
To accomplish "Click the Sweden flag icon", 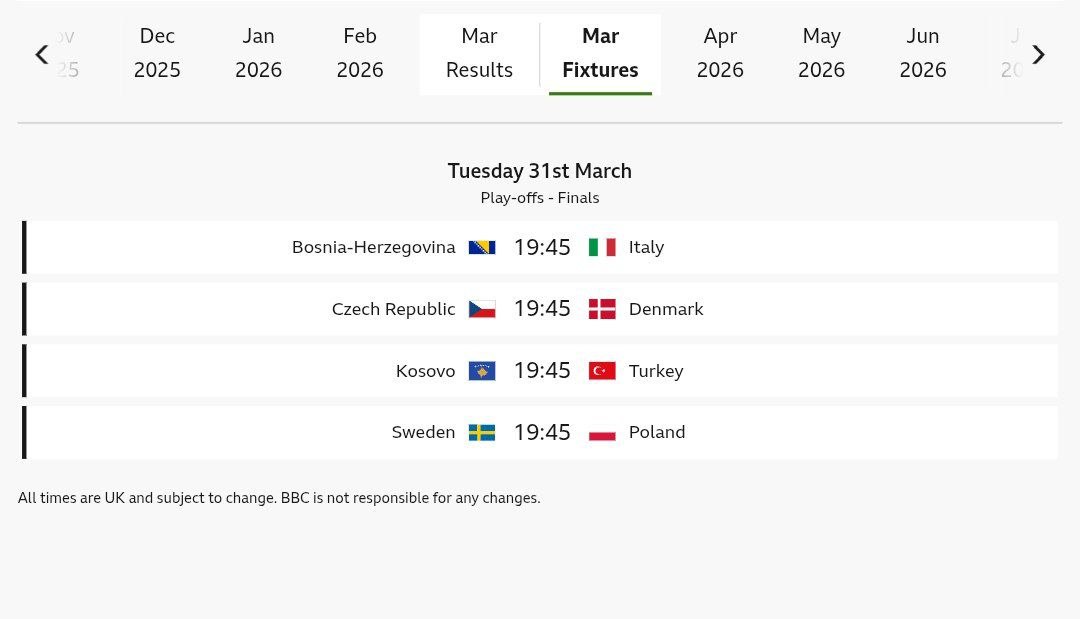I will coord(482,433).
